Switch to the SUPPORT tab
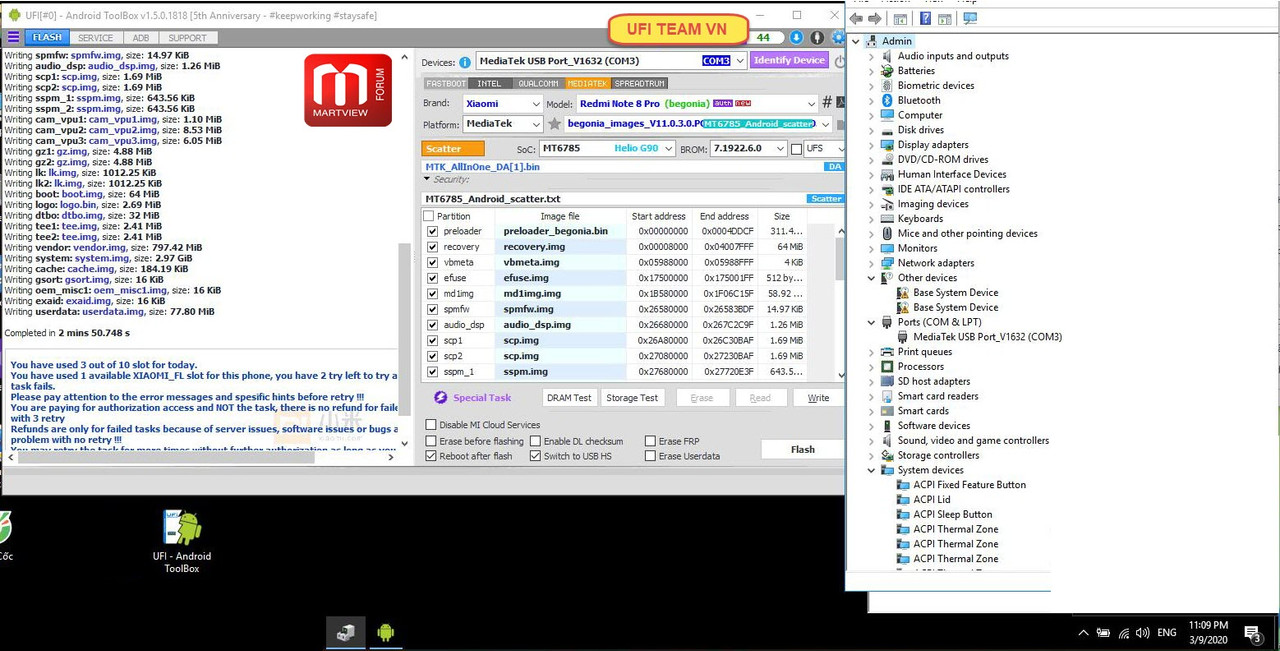 pos(187,38)
